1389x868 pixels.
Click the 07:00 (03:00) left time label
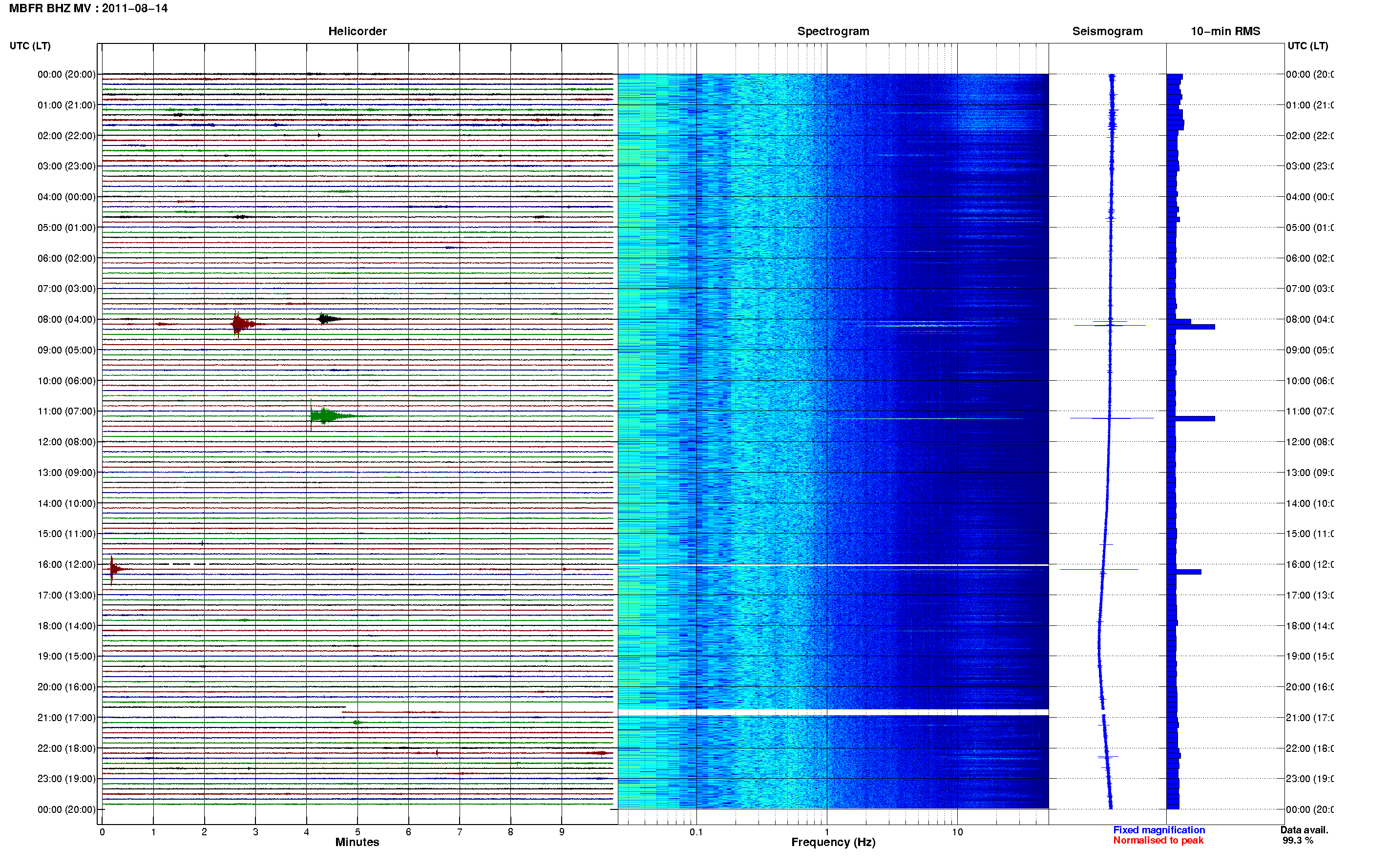[66, 289]
